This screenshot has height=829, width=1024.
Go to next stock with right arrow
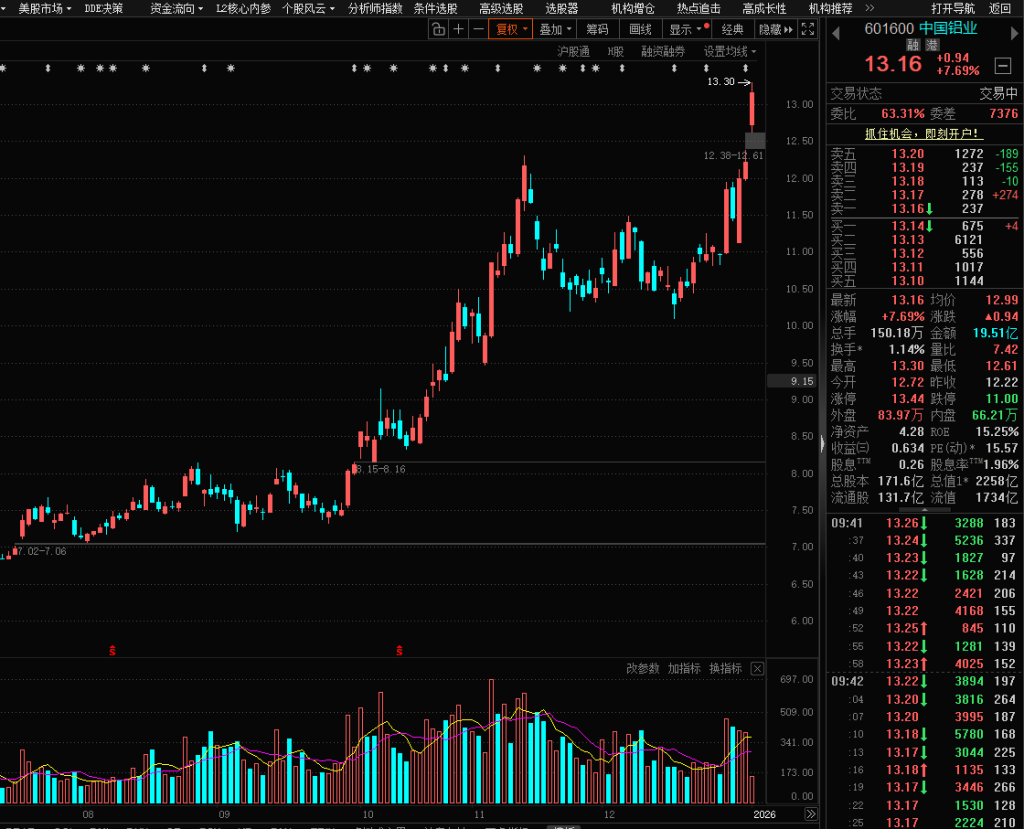click(1010, 30)
